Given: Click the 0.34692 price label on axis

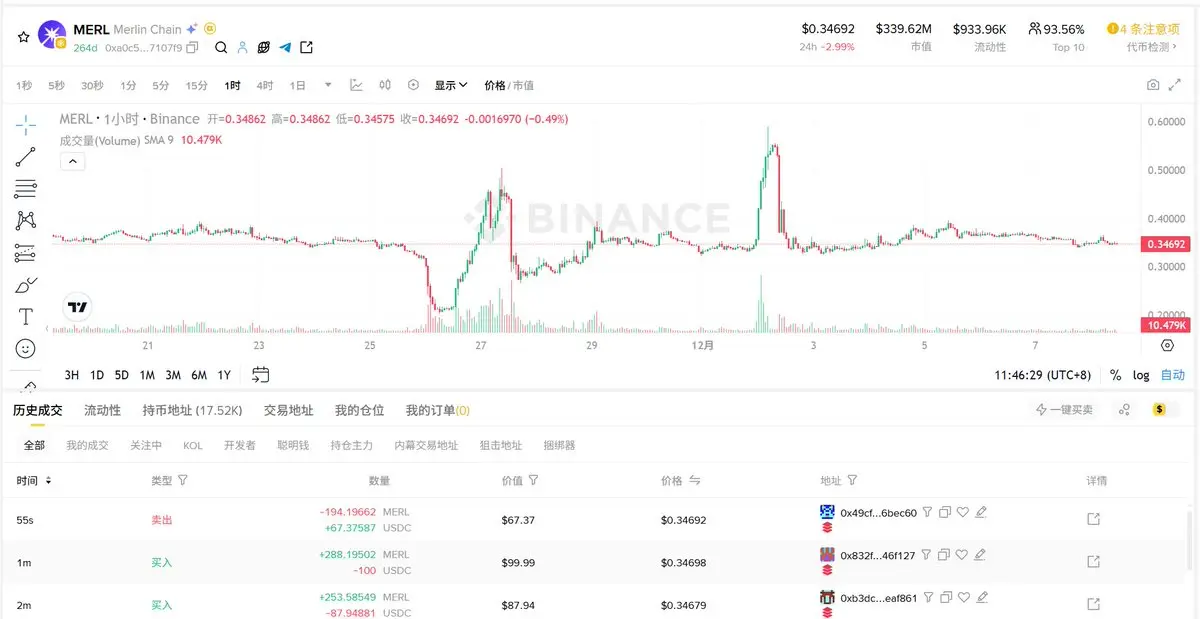Looking at the screenshot, I should 1164,244.
